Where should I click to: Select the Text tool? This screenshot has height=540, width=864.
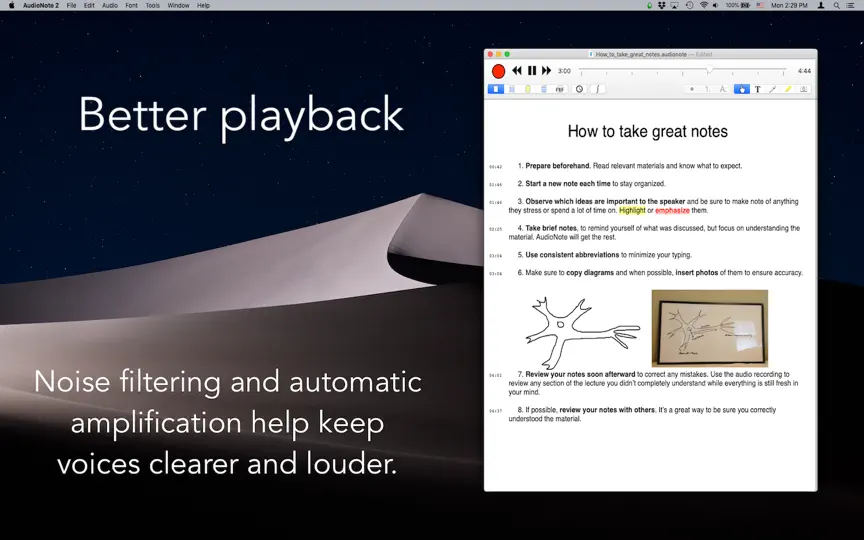758,89
